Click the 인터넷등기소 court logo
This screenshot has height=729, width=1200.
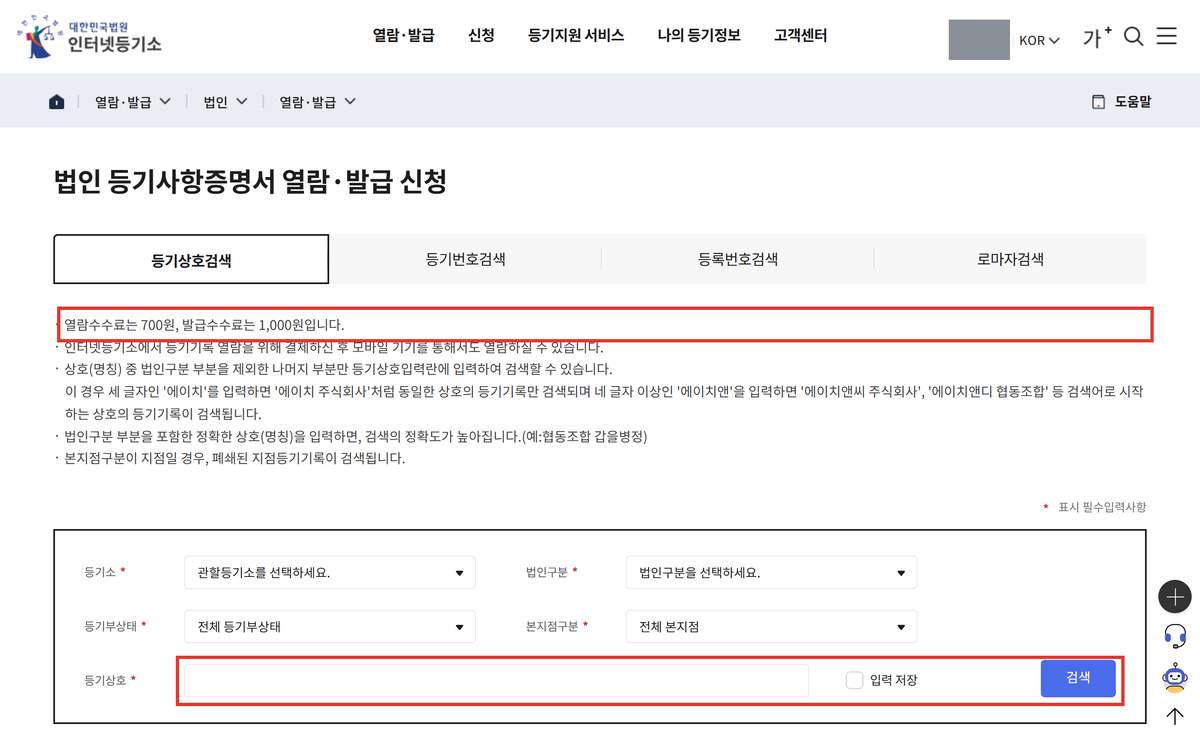88,35
